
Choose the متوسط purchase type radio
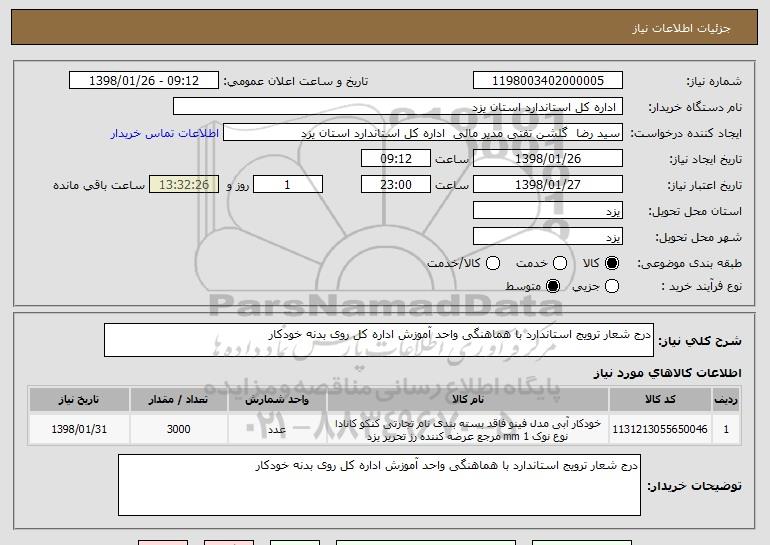click(553, 286)
